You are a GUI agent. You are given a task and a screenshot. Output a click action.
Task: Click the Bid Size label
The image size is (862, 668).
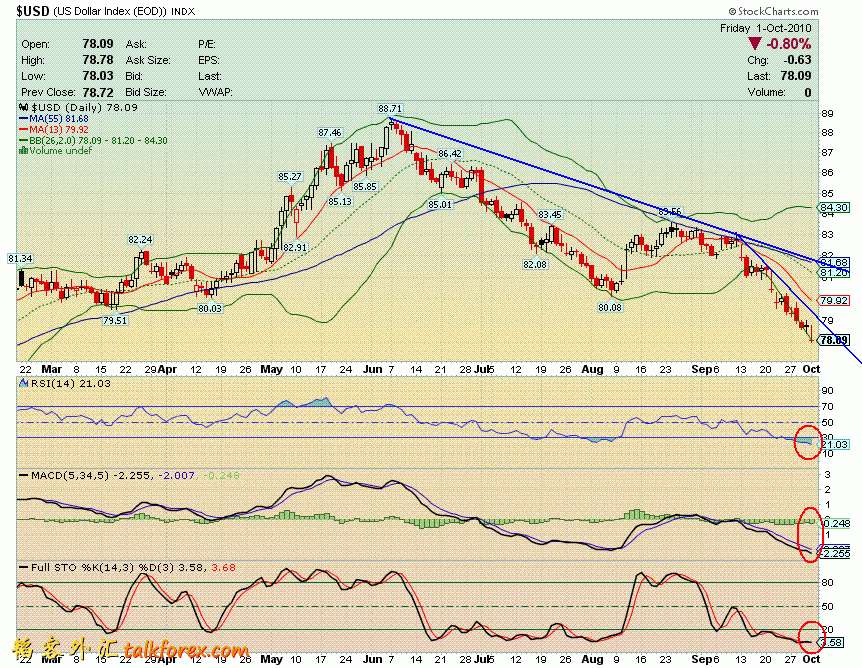(x=146, y=92)
